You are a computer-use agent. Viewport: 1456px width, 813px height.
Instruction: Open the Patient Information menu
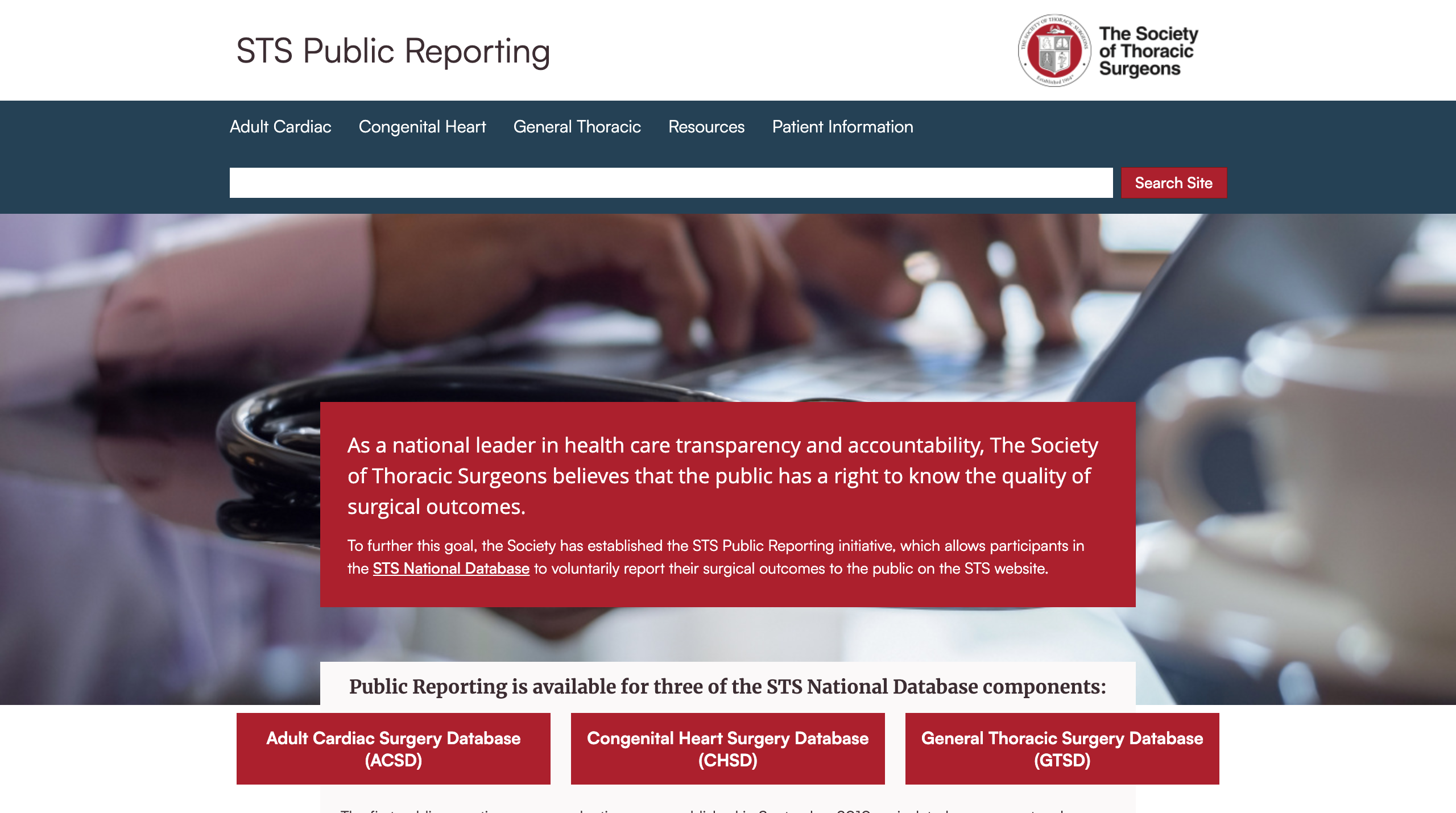[842, 126]
